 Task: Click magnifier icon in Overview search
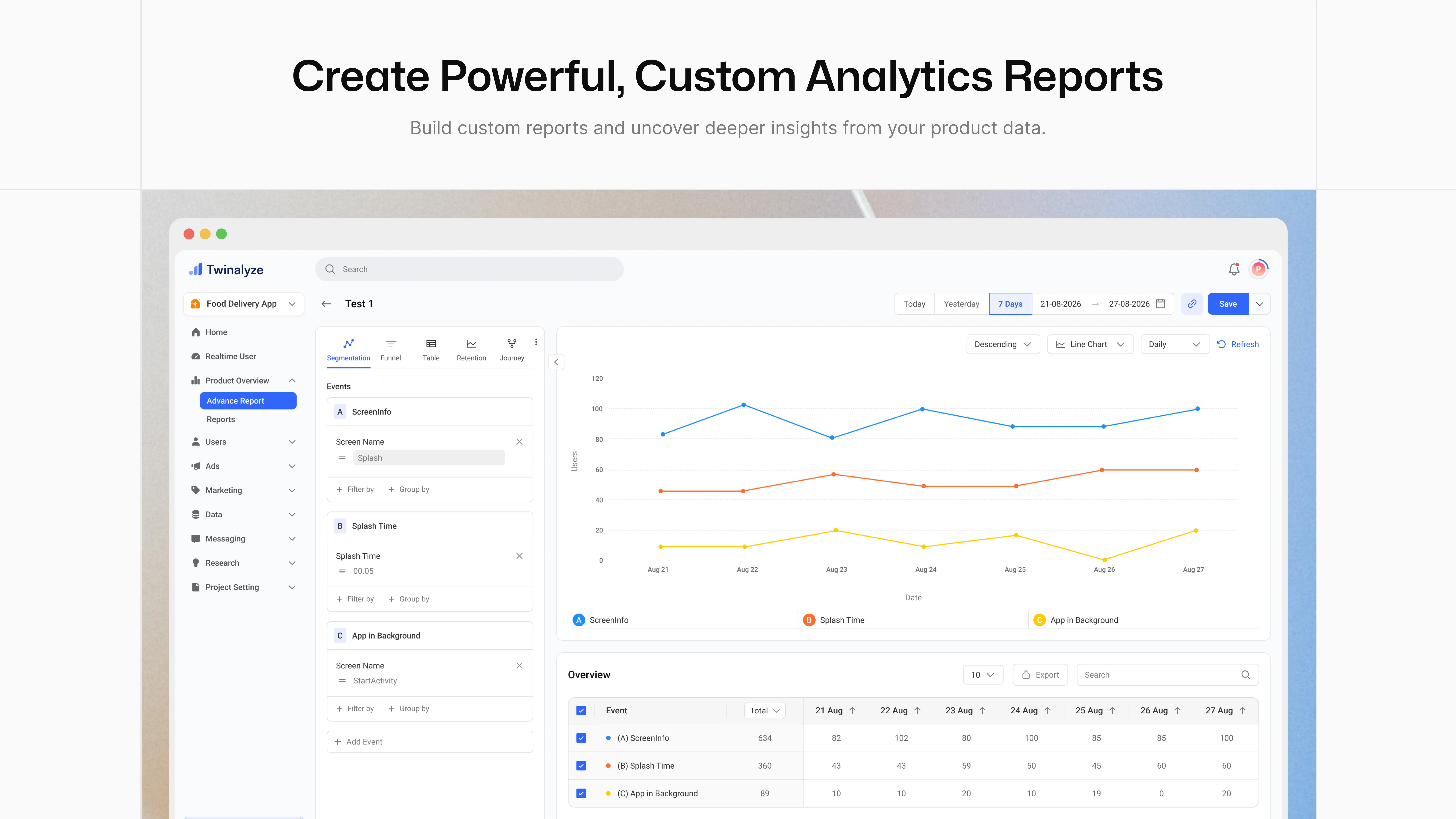[x=1246, y=675]
